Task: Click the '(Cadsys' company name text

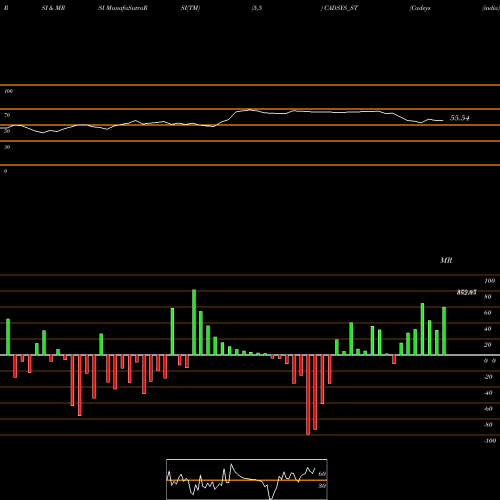Action: [x=420, y=8]
